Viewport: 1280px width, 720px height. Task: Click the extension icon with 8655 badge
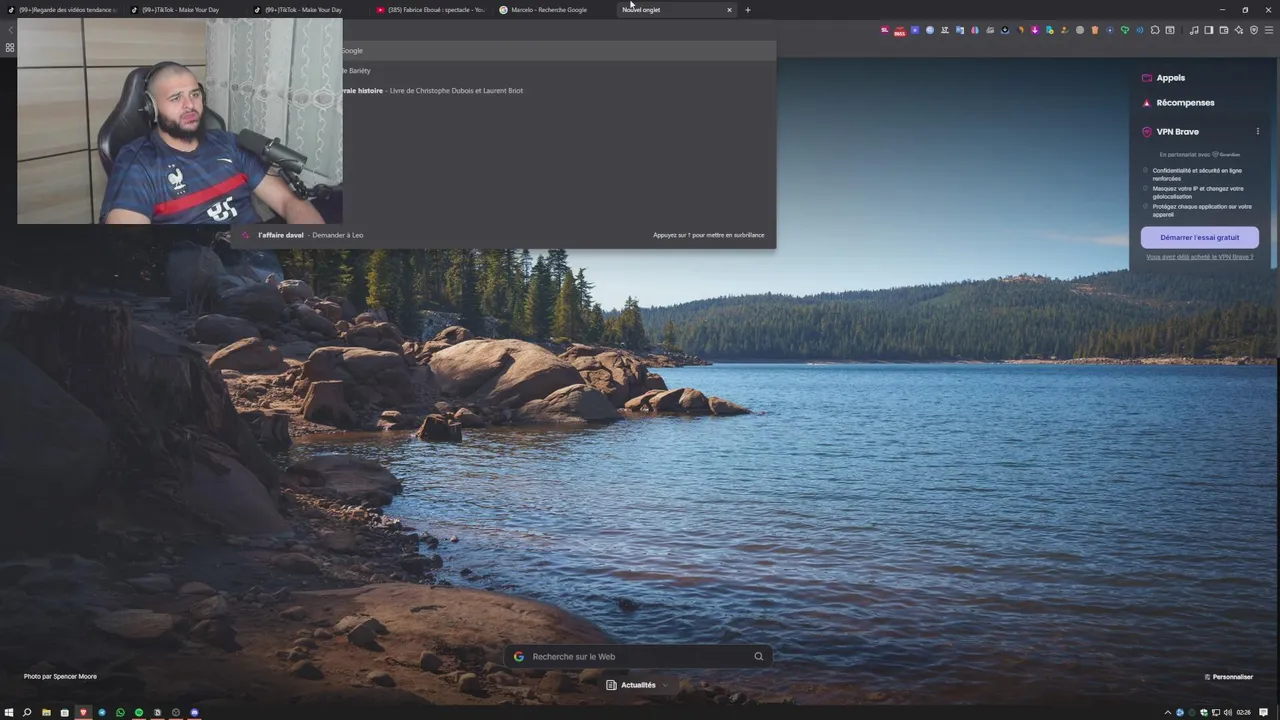pos(899,31)
